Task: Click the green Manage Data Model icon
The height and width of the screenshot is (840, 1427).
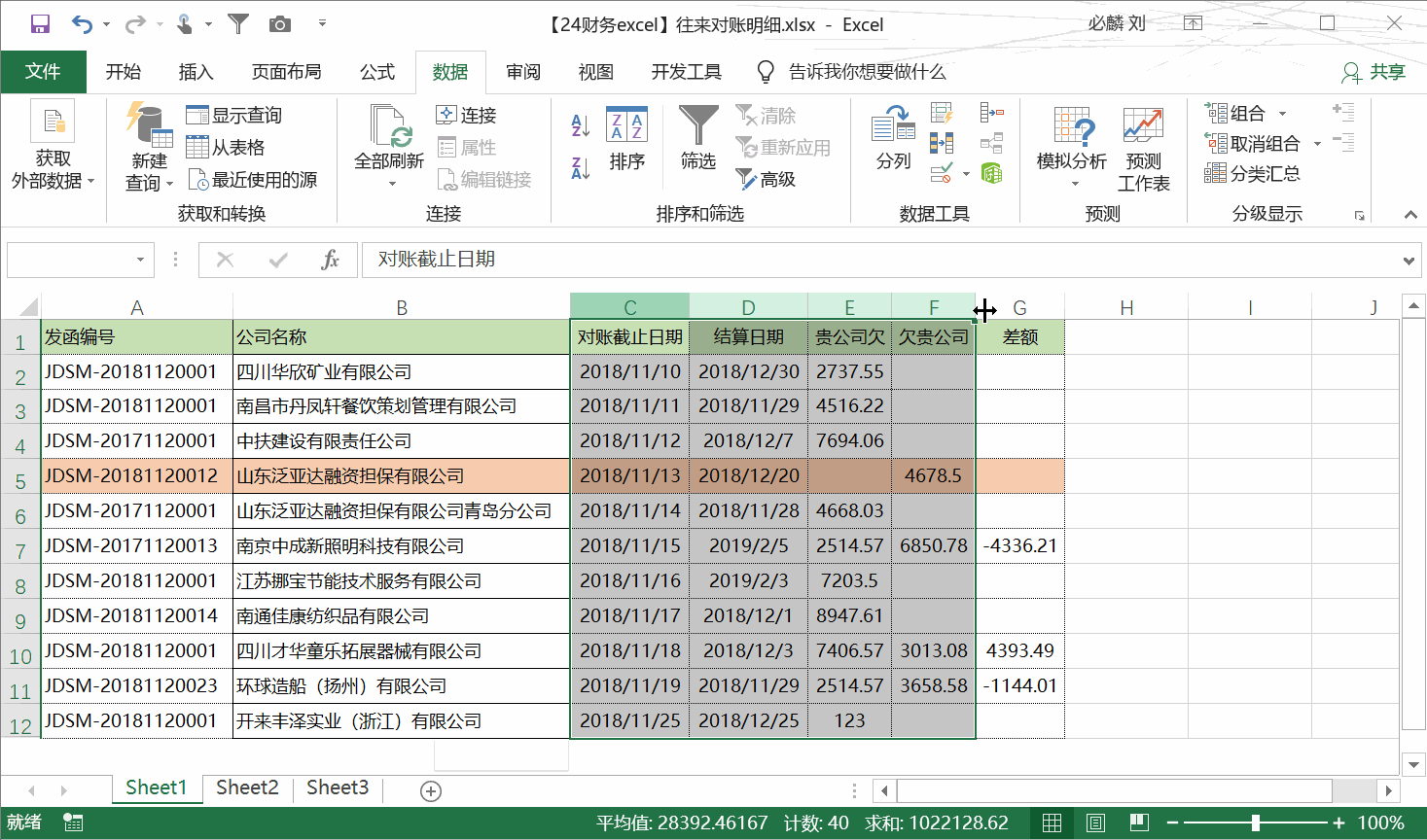Action: 991,174
